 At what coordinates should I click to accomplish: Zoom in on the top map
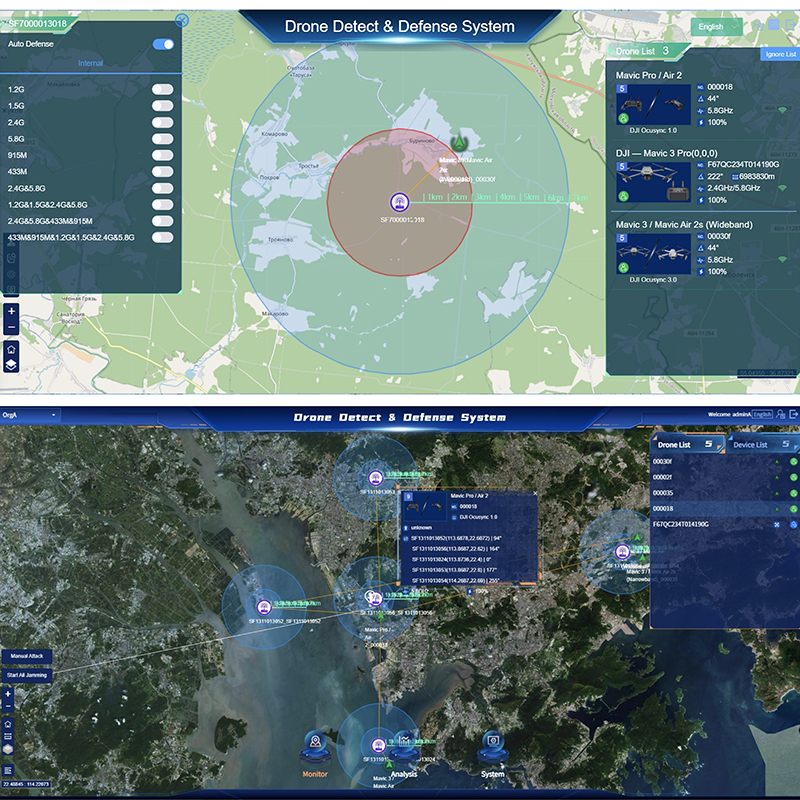[x=11, y=311]
